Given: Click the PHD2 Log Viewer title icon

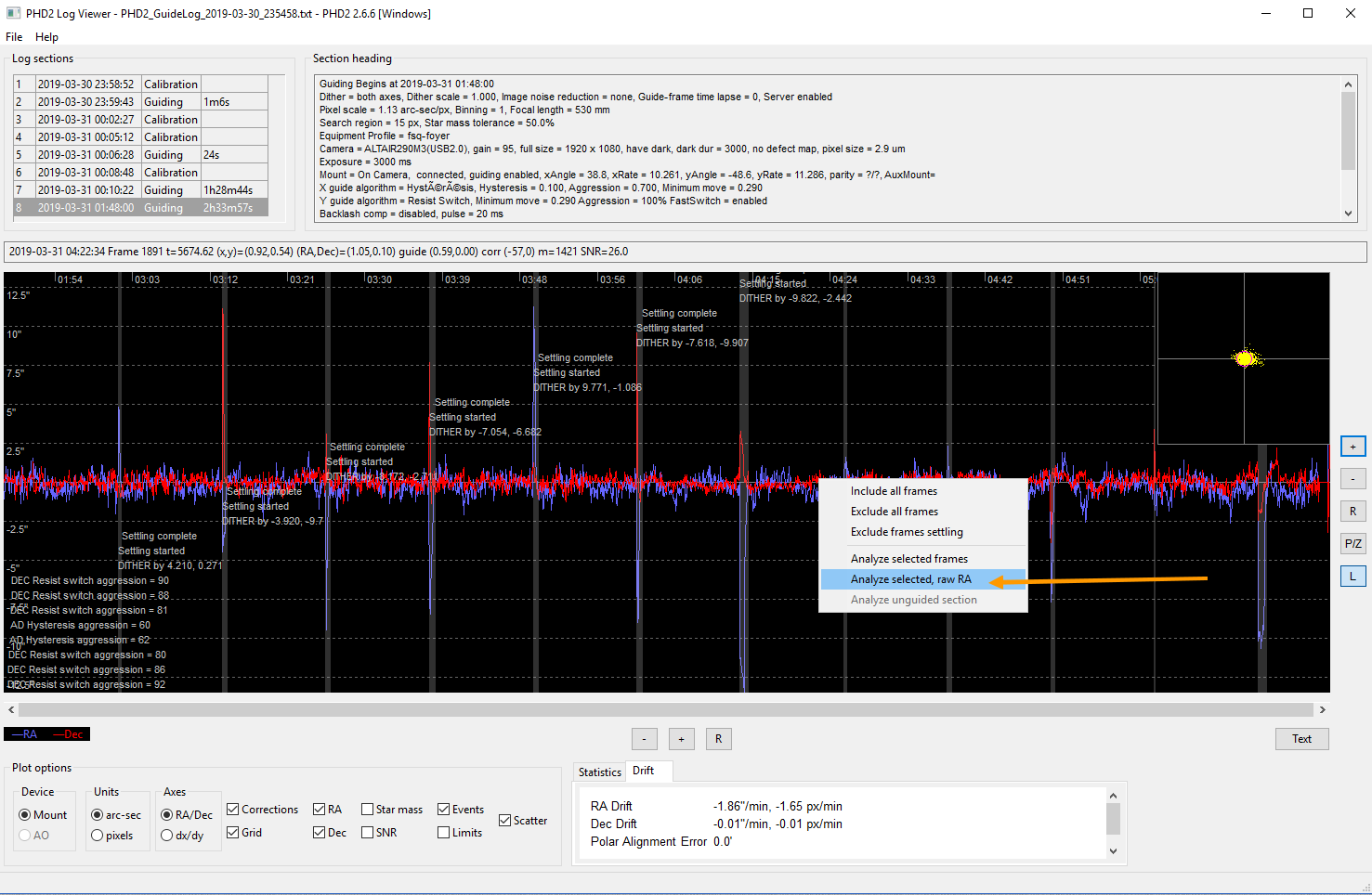Looking at the screenshot, I should point(13,13).
